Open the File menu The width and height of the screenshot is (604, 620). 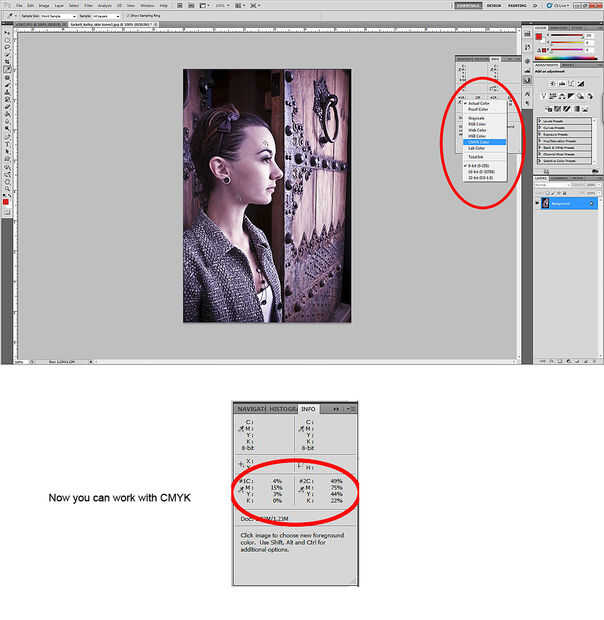point(19,6)
